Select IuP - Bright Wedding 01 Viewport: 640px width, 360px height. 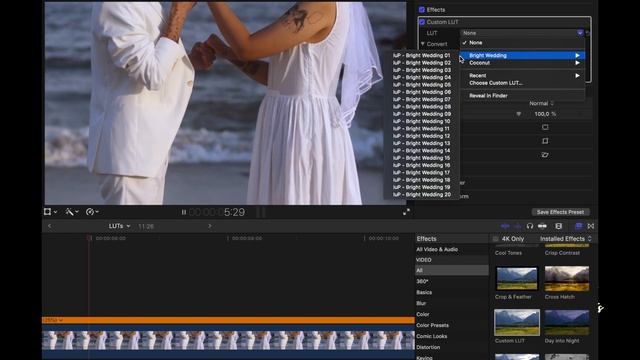422,55
